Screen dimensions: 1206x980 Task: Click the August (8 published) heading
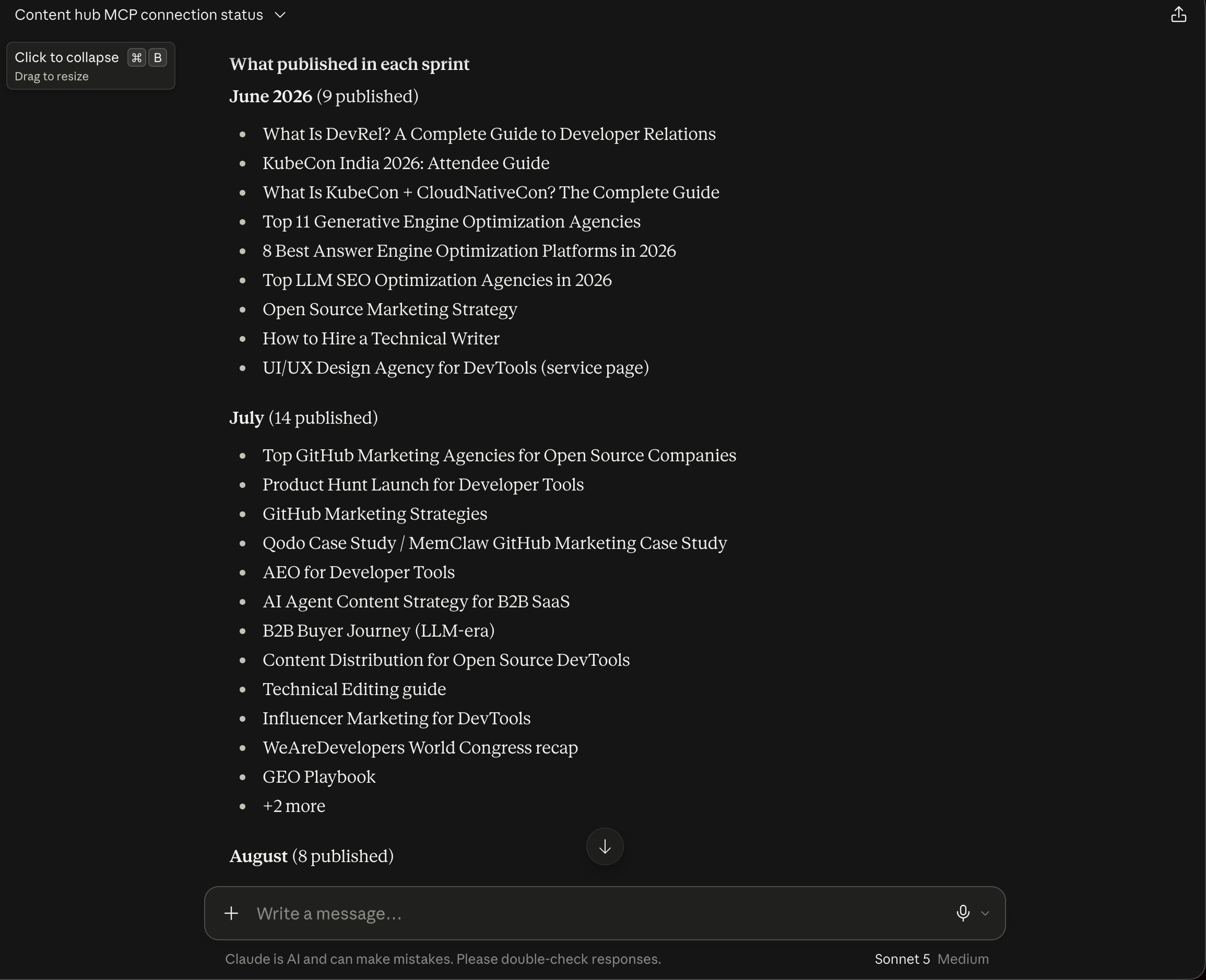[x=311, y=856]
